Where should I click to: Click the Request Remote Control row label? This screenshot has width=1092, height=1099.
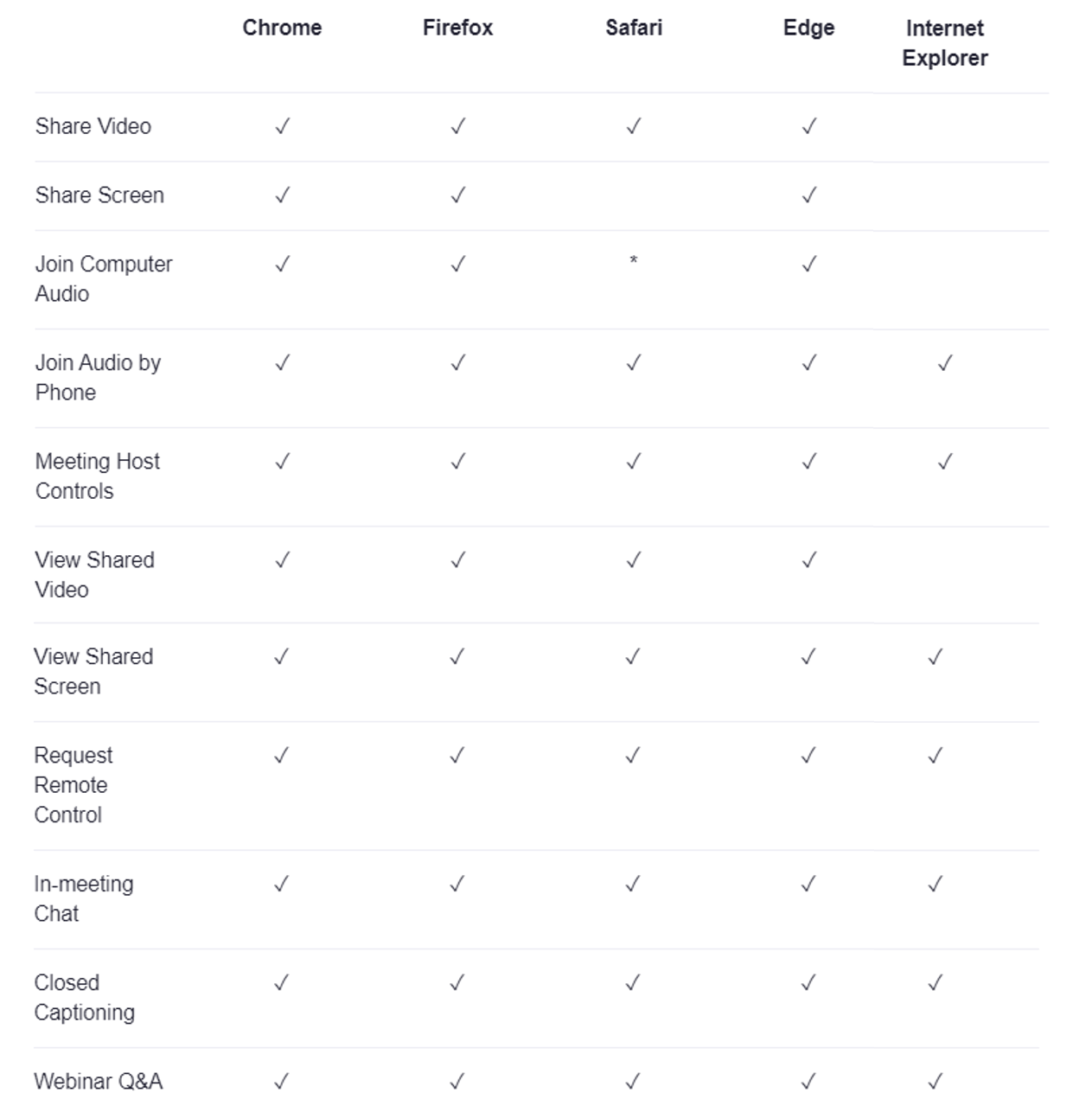tap(73, 785)
